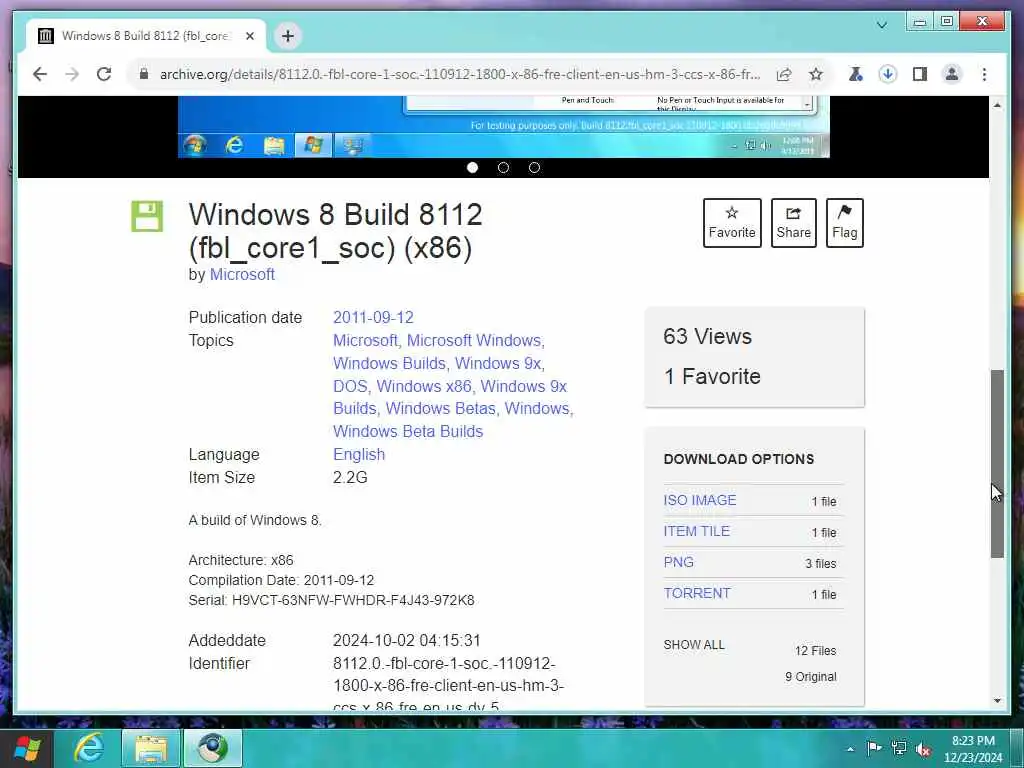Viewport: 1024px width, 768px height.
Task: Show hidden system tray icons
Action: pos(850,749)
